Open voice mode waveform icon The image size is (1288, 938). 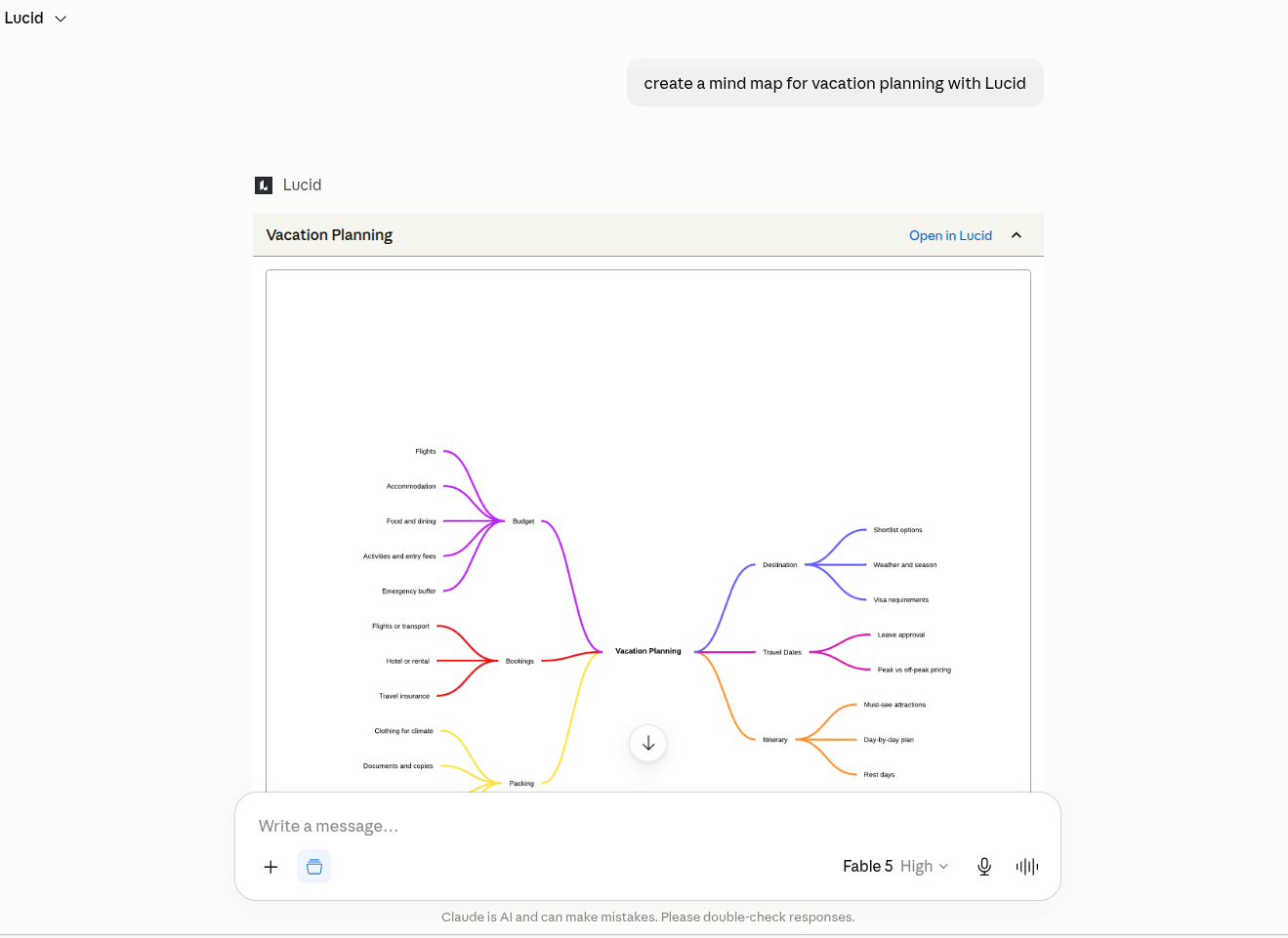(1027, 867)
